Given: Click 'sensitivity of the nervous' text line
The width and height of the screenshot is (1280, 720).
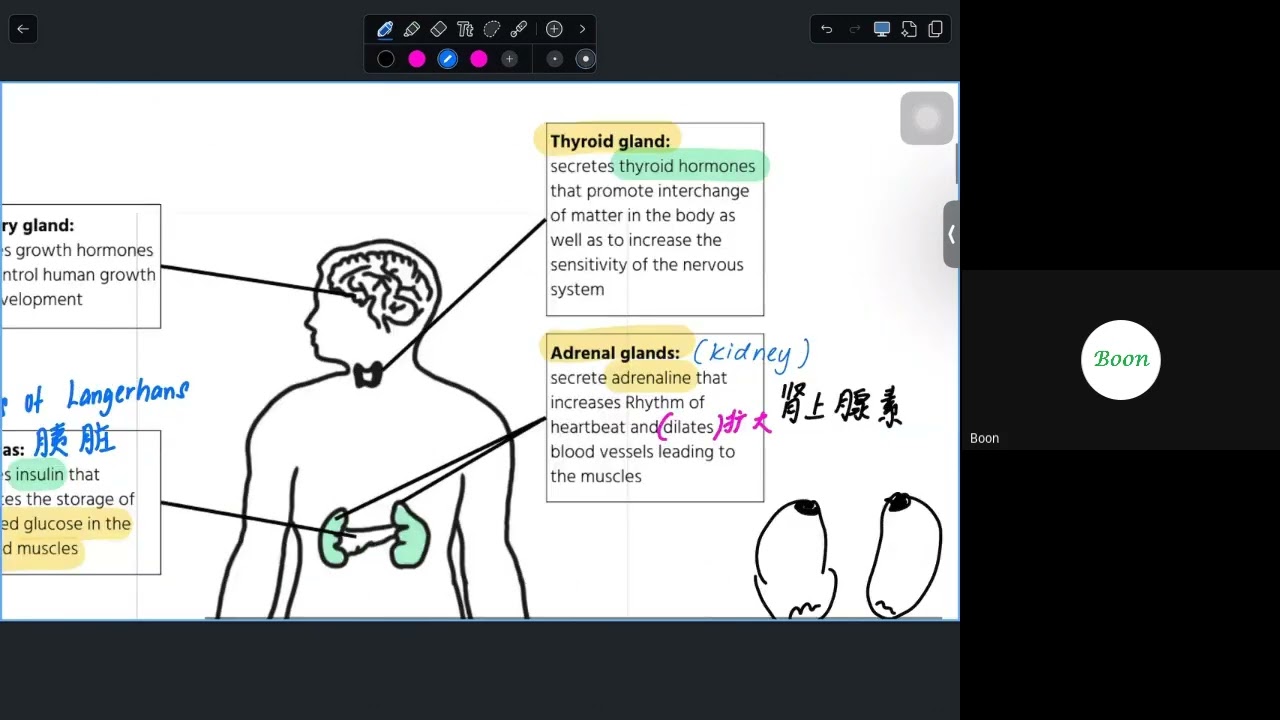Looking at the screenshot, I should click(646, 265).
